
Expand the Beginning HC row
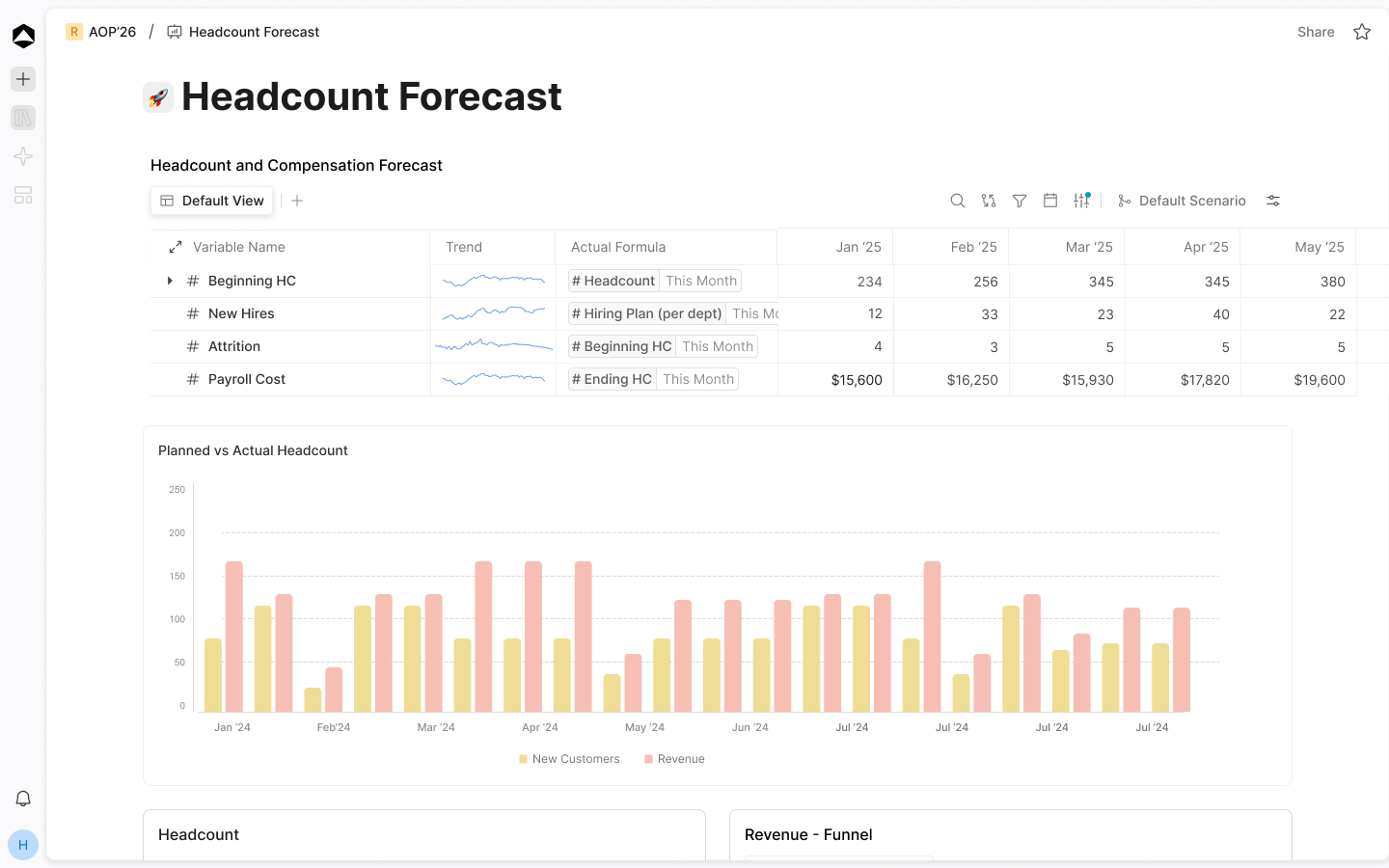pos(170,281)
